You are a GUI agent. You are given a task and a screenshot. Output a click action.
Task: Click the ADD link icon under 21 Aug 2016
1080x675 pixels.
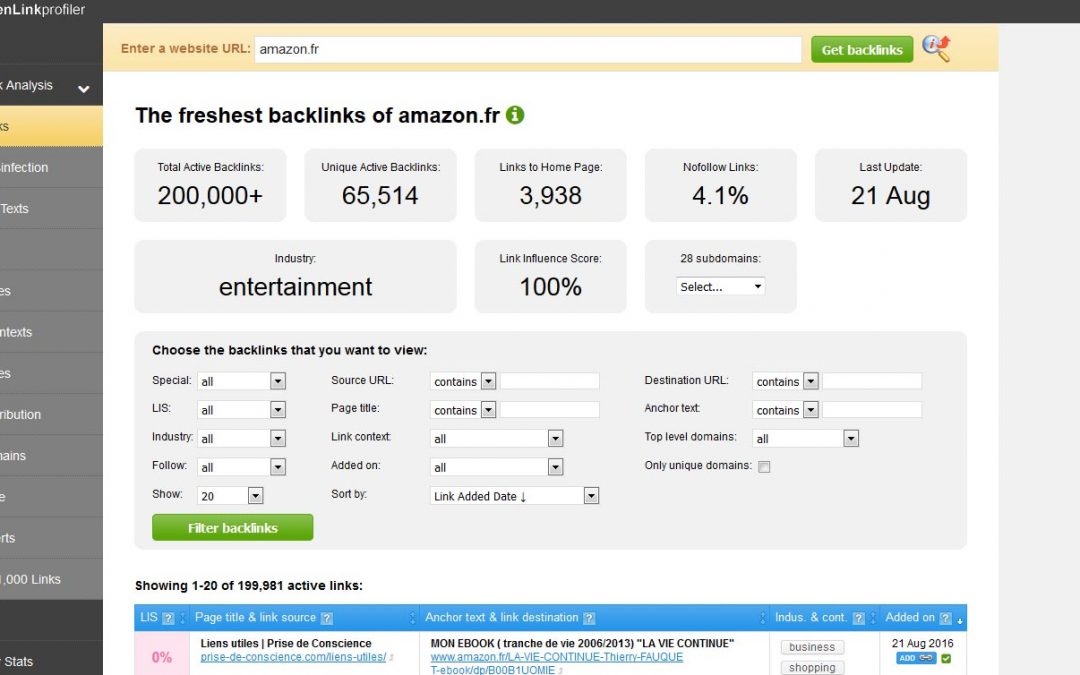point(917,658)
